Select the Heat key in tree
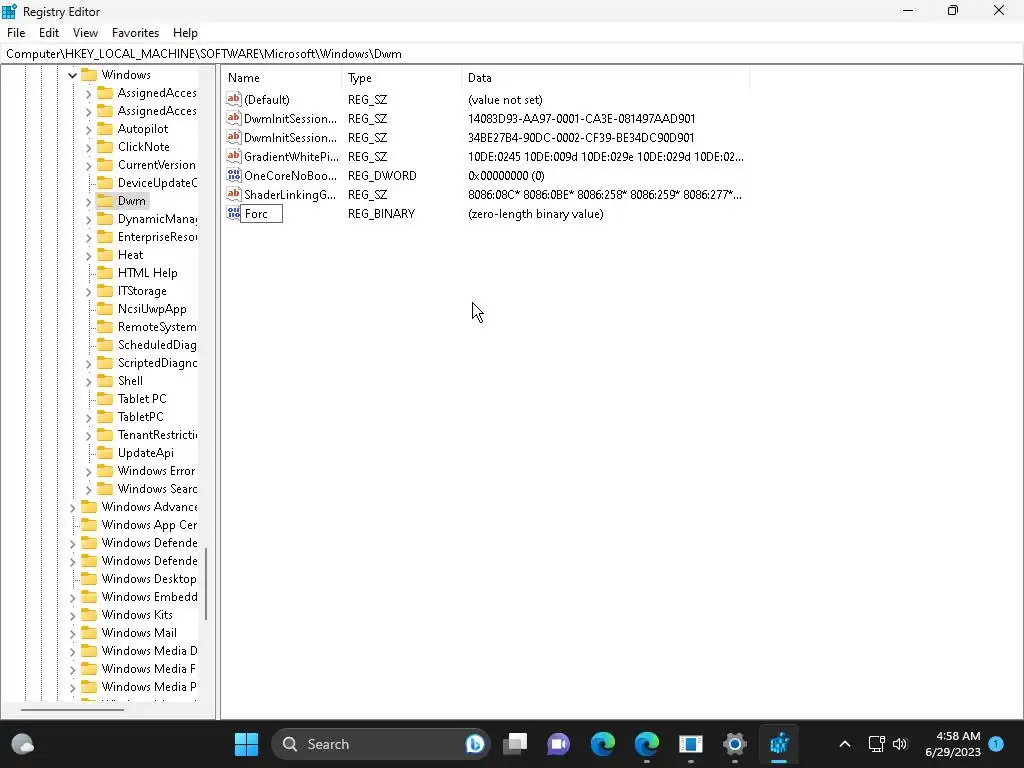The height and width of the screenshot is (768, 1024). (130, 255)
